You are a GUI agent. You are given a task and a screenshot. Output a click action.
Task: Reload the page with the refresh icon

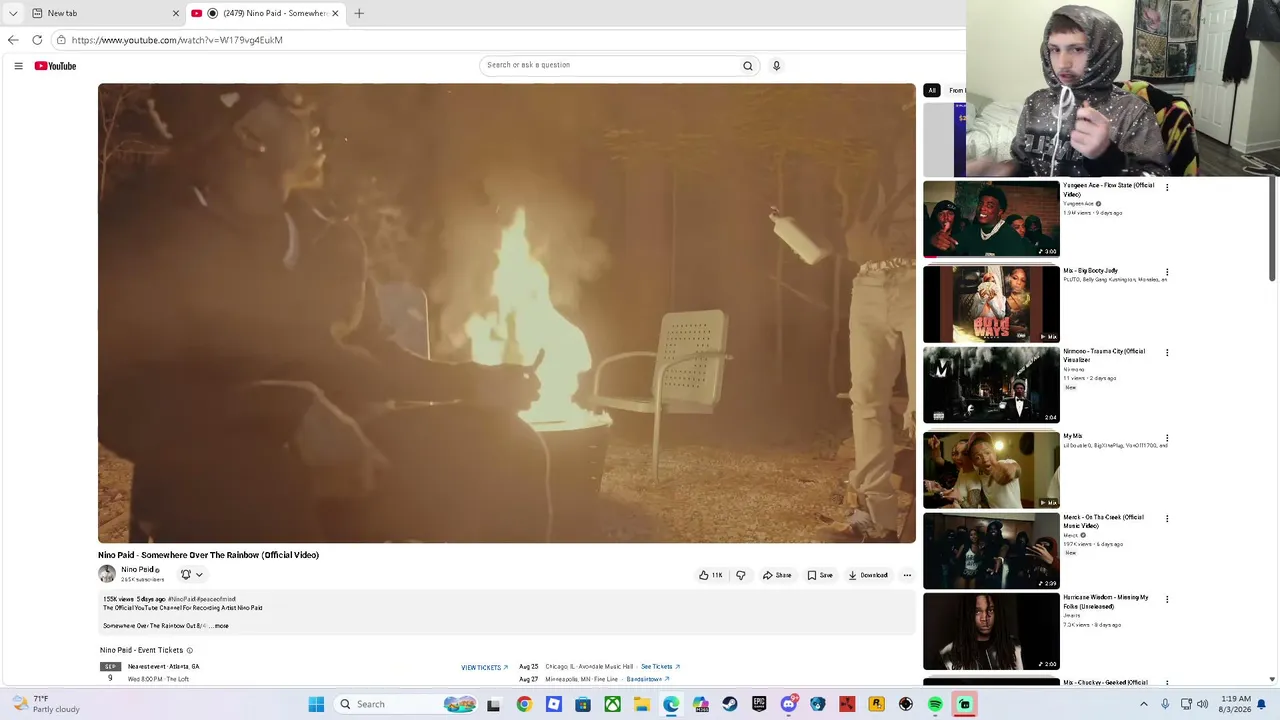pos(37,40)
